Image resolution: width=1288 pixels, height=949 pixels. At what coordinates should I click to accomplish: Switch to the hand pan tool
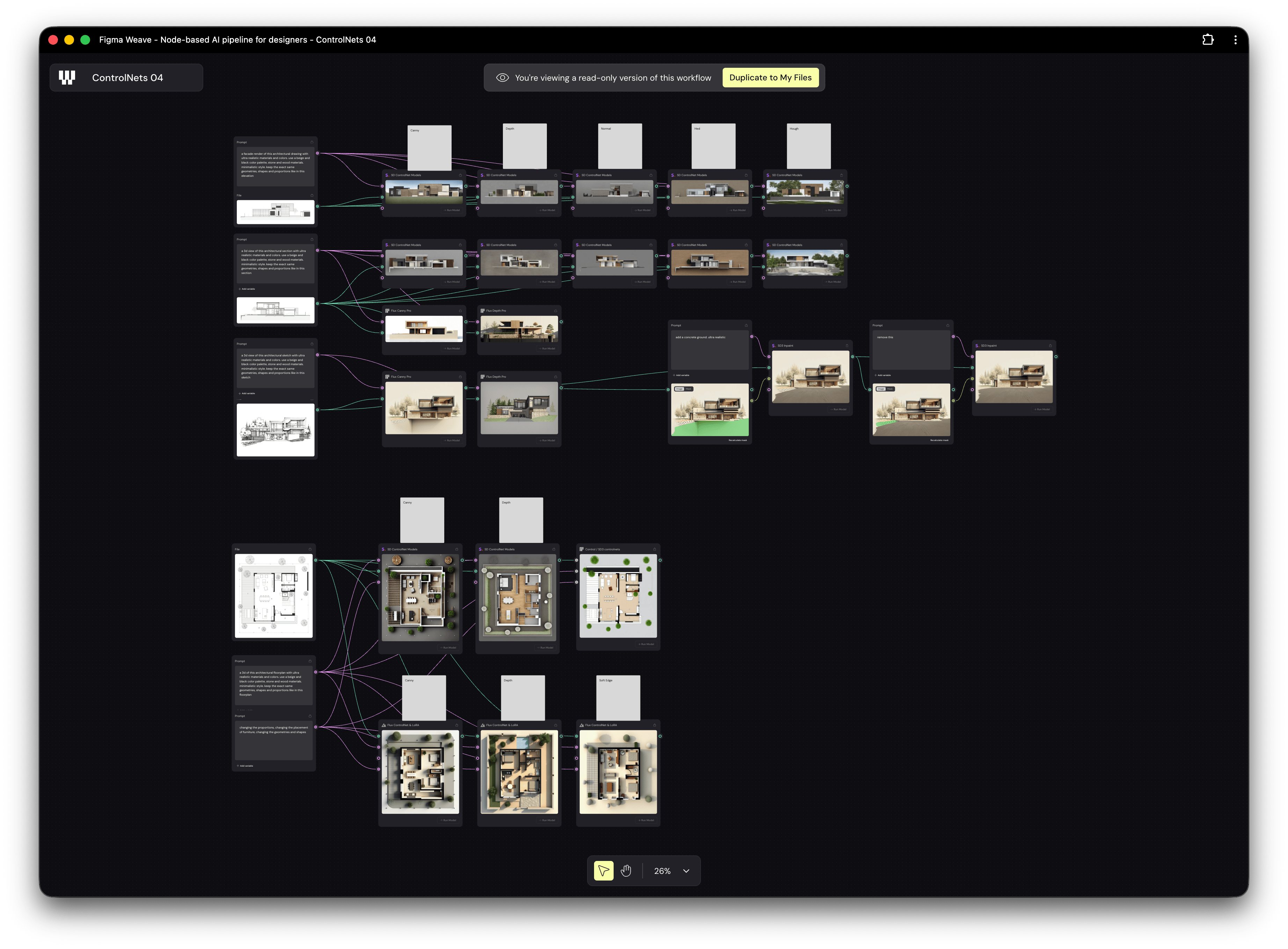626,870
